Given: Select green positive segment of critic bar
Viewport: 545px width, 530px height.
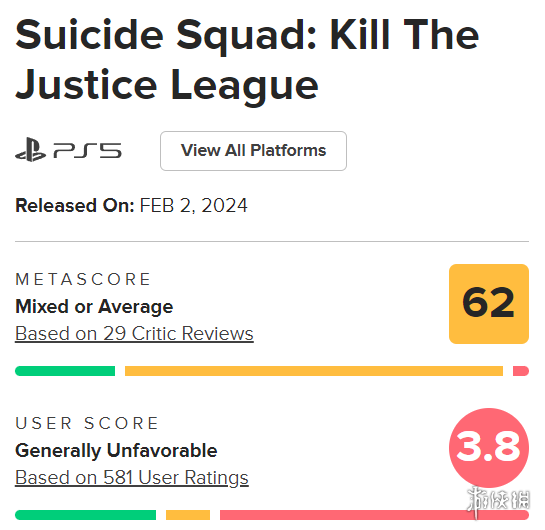Looking at the screenshot, I should tap(65, 371).
